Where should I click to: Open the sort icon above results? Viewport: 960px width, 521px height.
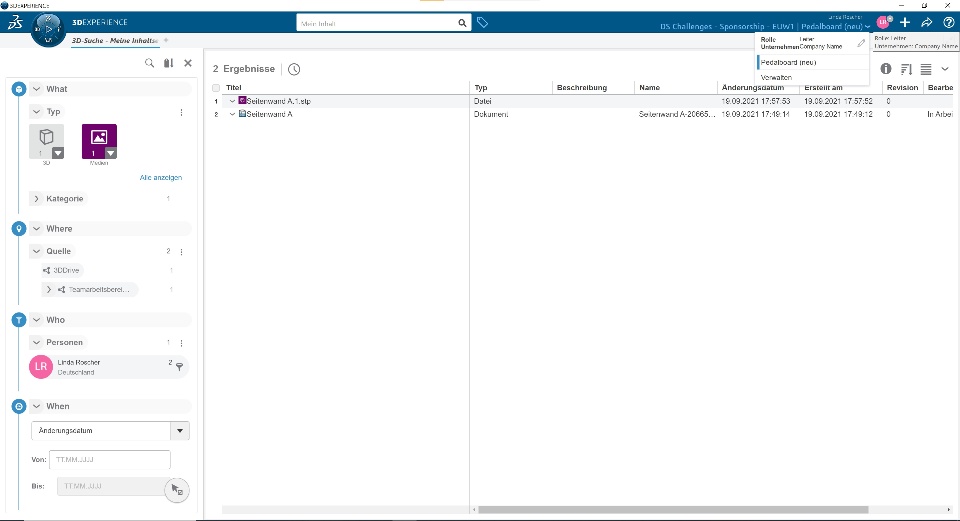pyautogui.click(x=907, y=69)
